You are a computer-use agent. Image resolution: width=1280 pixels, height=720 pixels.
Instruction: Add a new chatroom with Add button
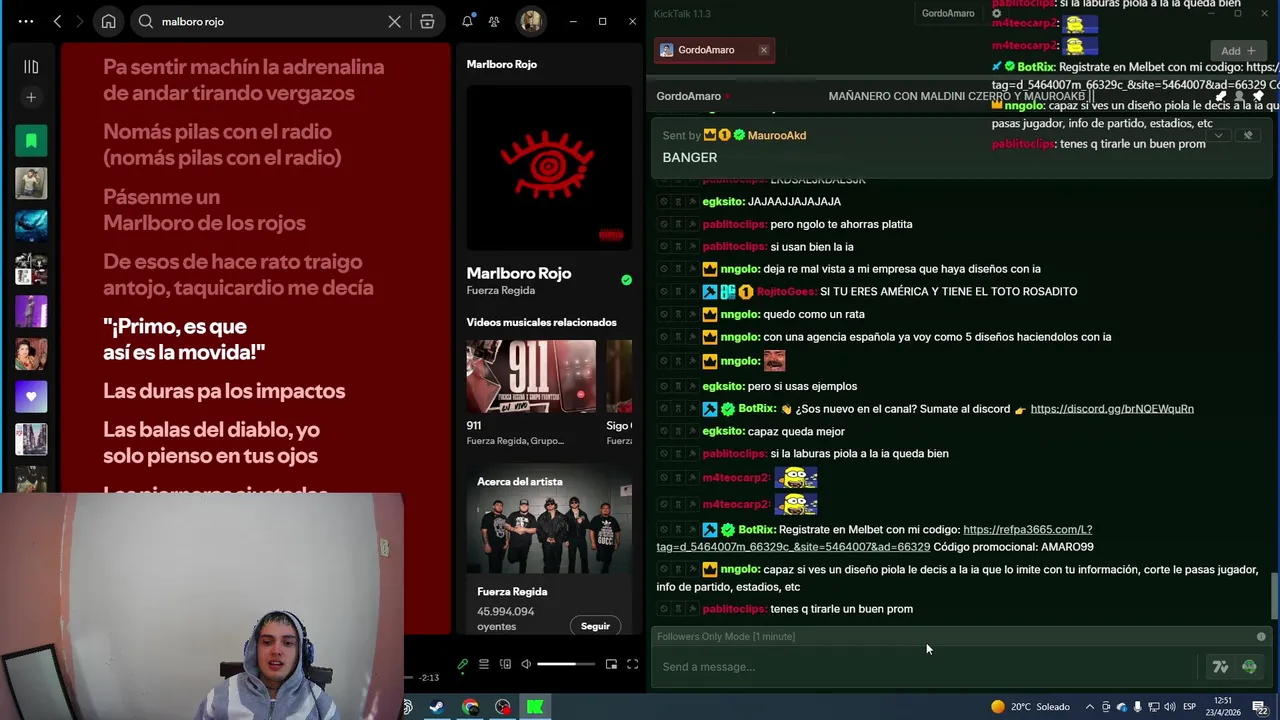[1237, 51]
